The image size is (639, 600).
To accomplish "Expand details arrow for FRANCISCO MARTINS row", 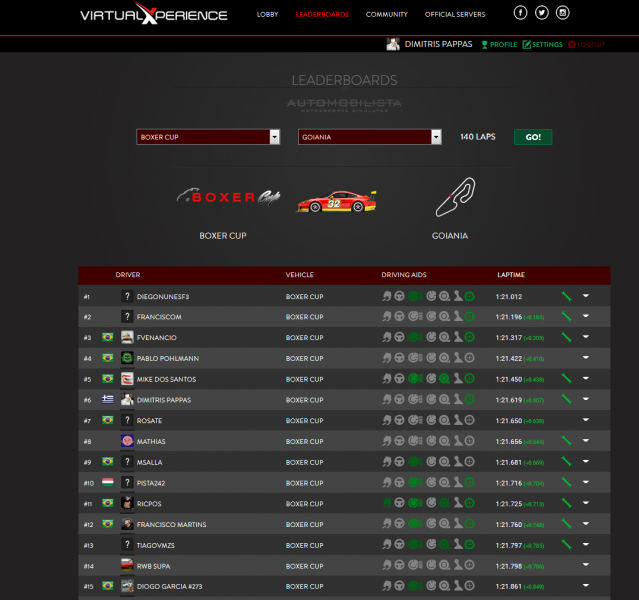I will click(x=586, y=523).
